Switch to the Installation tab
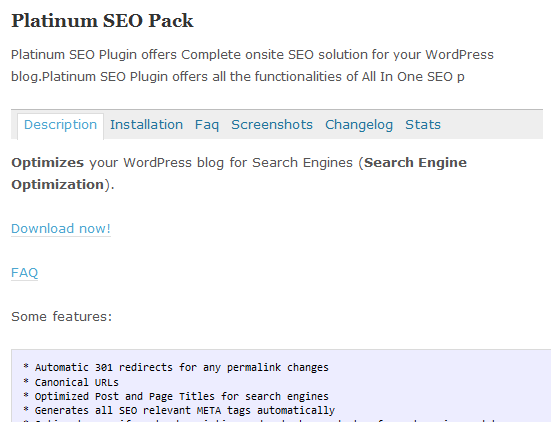This screenshot has height=422, width=551. 146,125
